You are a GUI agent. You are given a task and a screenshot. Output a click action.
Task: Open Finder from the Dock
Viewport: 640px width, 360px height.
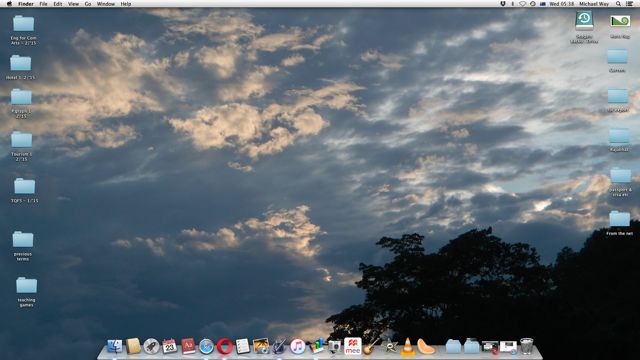pyautogui.click(x=115, y=347)
